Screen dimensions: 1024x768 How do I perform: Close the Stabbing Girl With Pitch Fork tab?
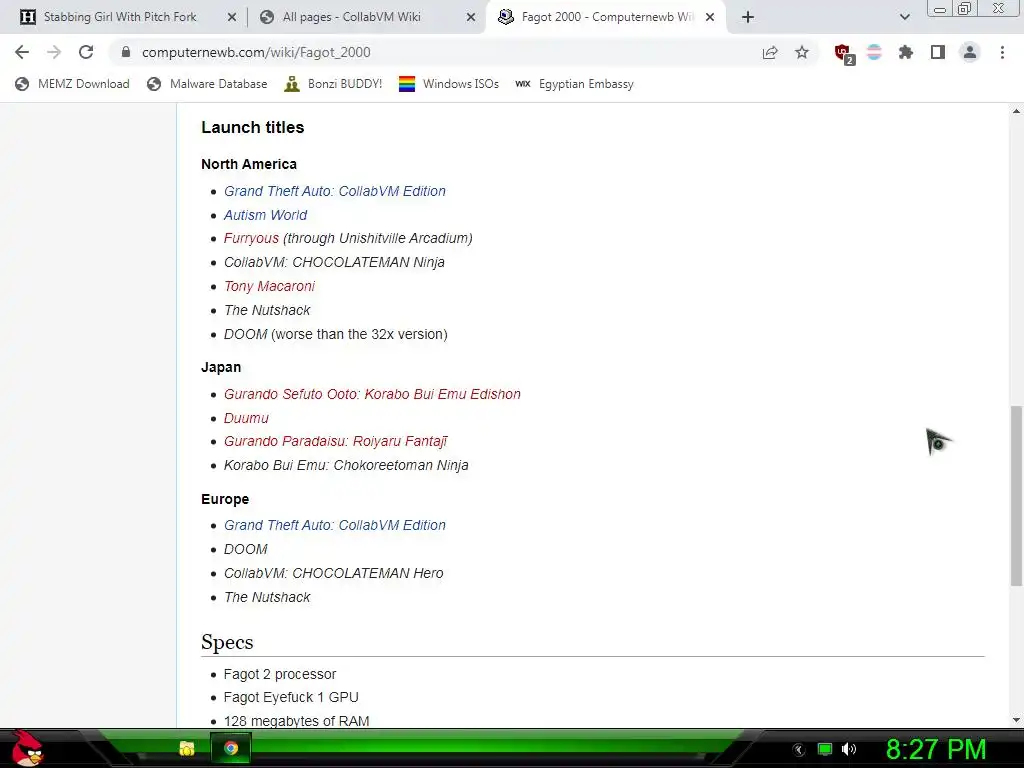coord(232,18)
